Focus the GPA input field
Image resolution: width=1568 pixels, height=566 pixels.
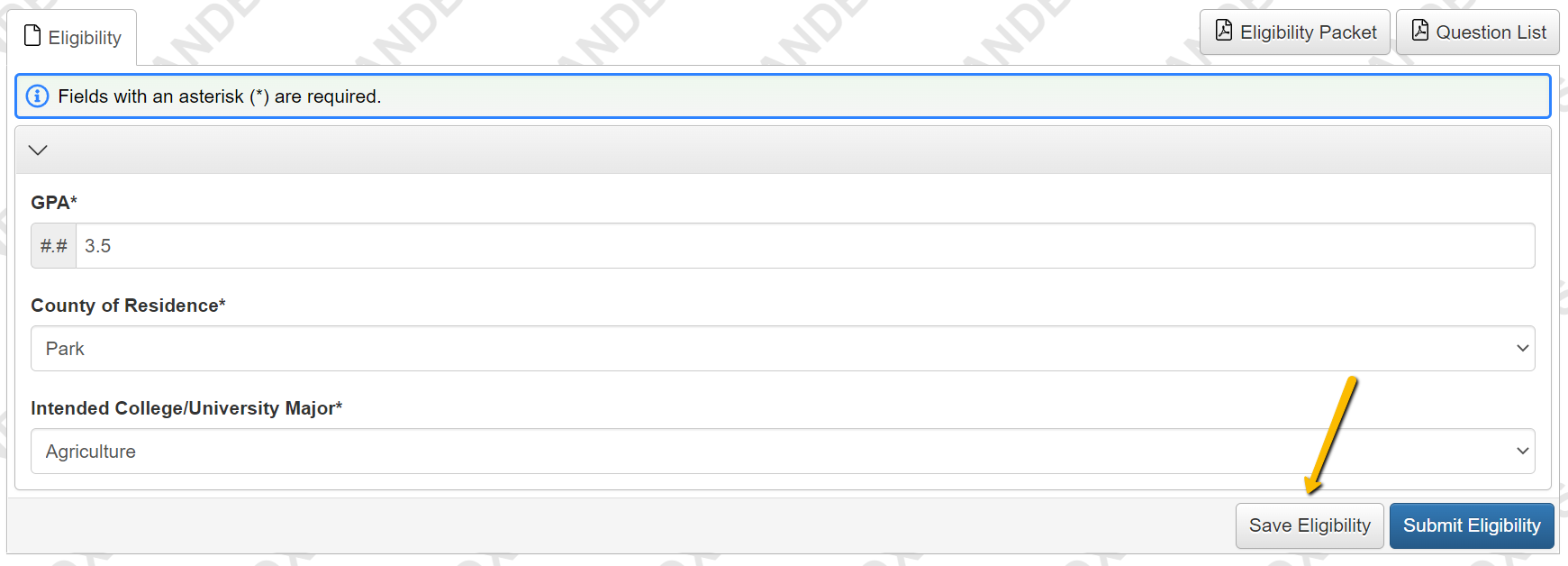tap(805, 246)
